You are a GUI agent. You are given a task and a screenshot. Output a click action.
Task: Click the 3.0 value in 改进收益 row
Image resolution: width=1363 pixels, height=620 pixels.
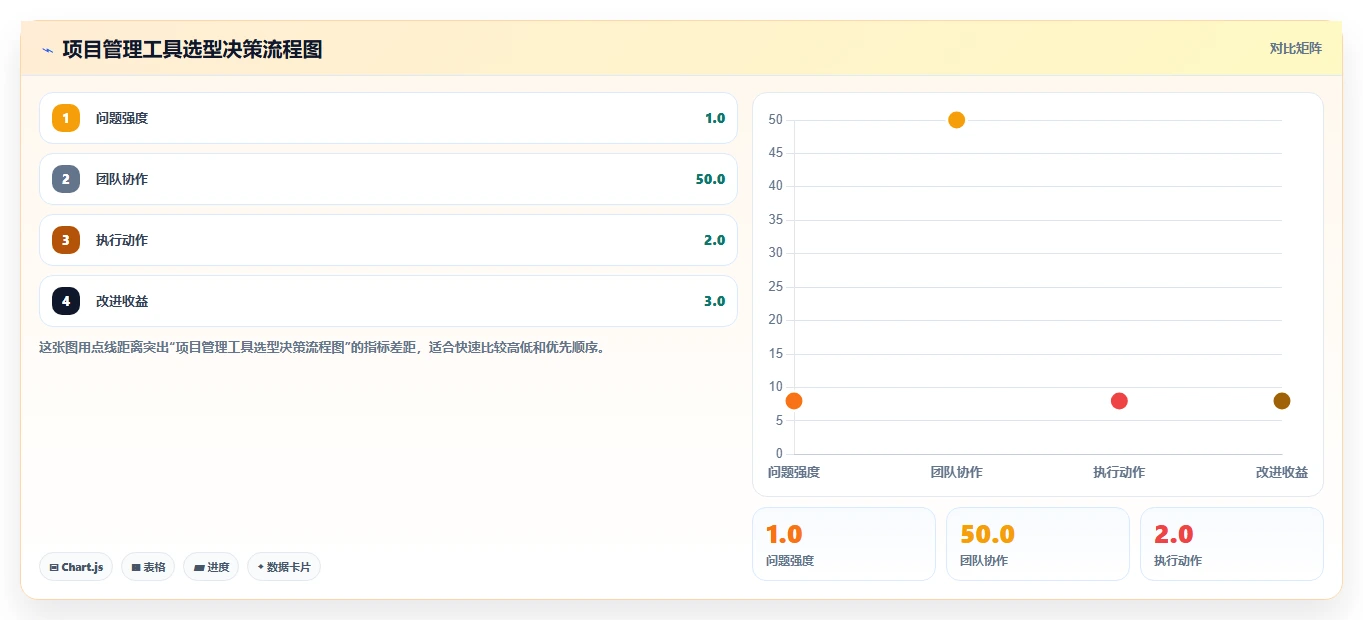714,301
